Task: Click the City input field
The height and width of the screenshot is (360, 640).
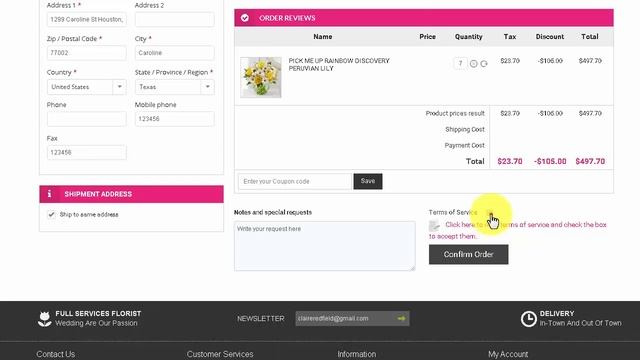Action: pos(175,53)
